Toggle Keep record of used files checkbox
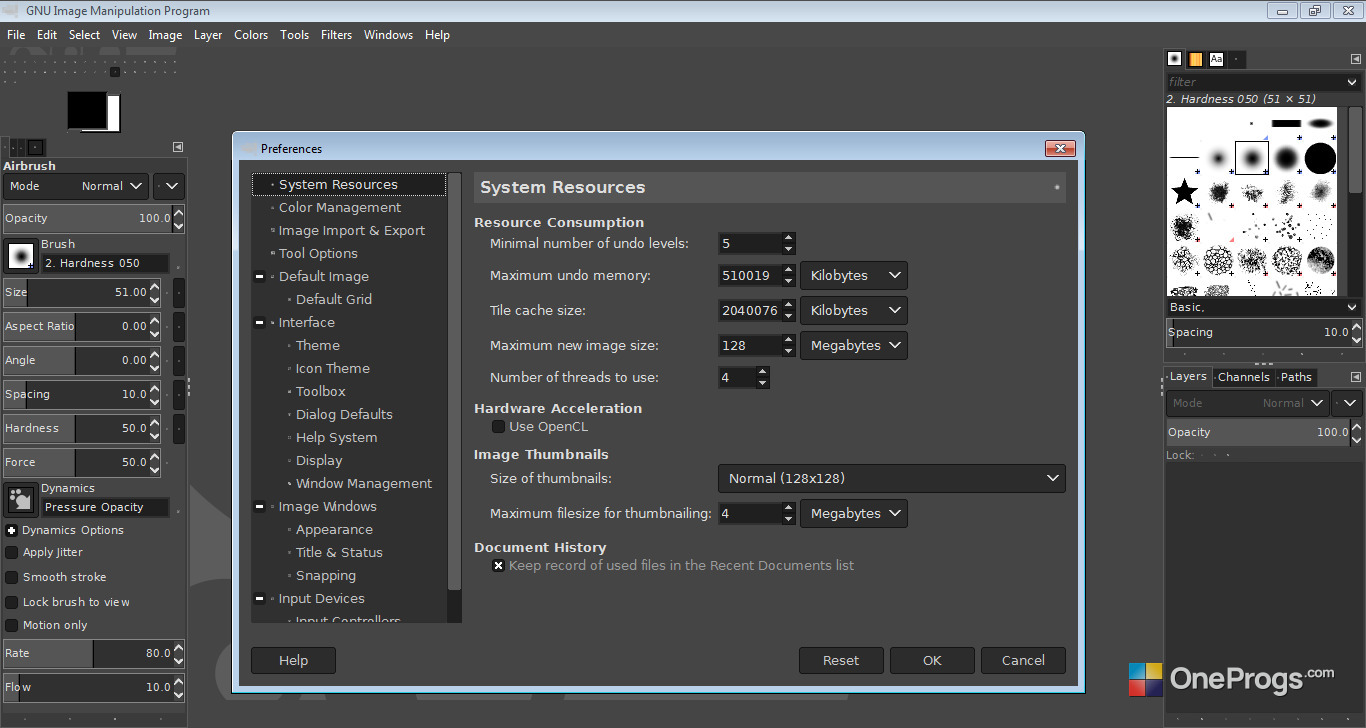 (x=498, y=566)
